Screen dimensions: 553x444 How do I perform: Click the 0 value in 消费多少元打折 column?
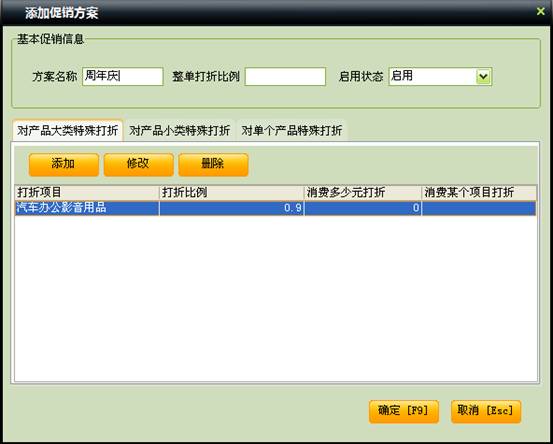(363, 208)
